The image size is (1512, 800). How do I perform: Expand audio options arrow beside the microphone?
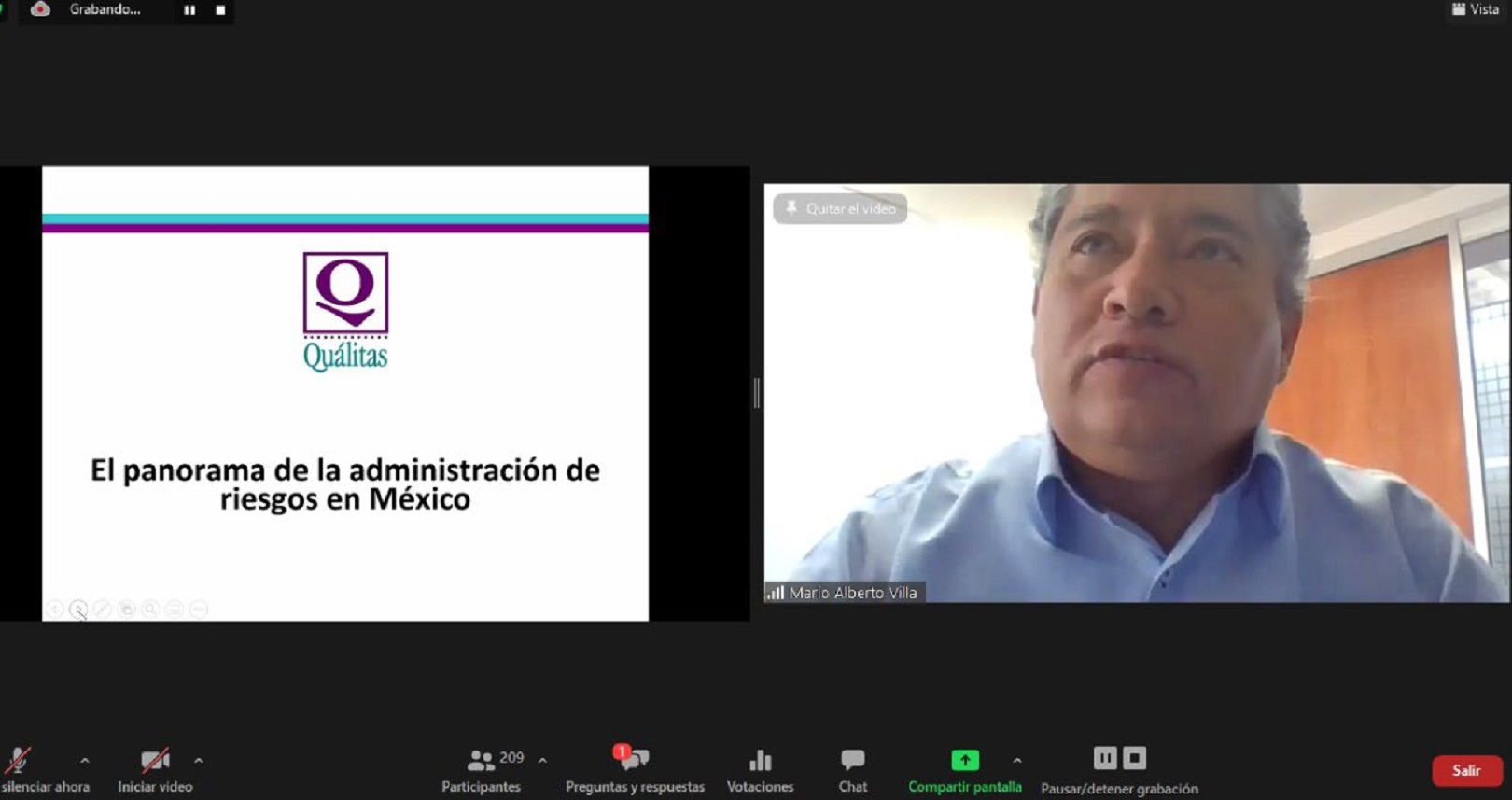click(x=85, y=761)
